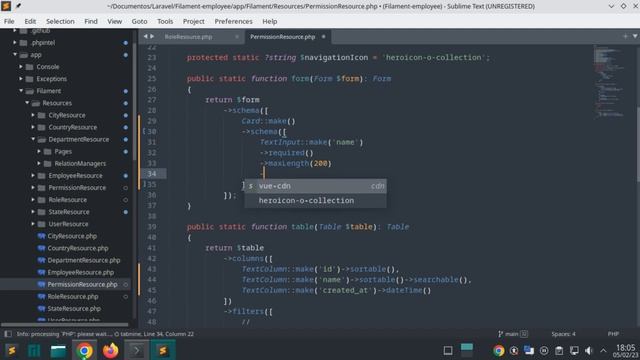Change syntax via PHP status label
Viewport: 640px width, 360px height.
[x=613, y=334]
